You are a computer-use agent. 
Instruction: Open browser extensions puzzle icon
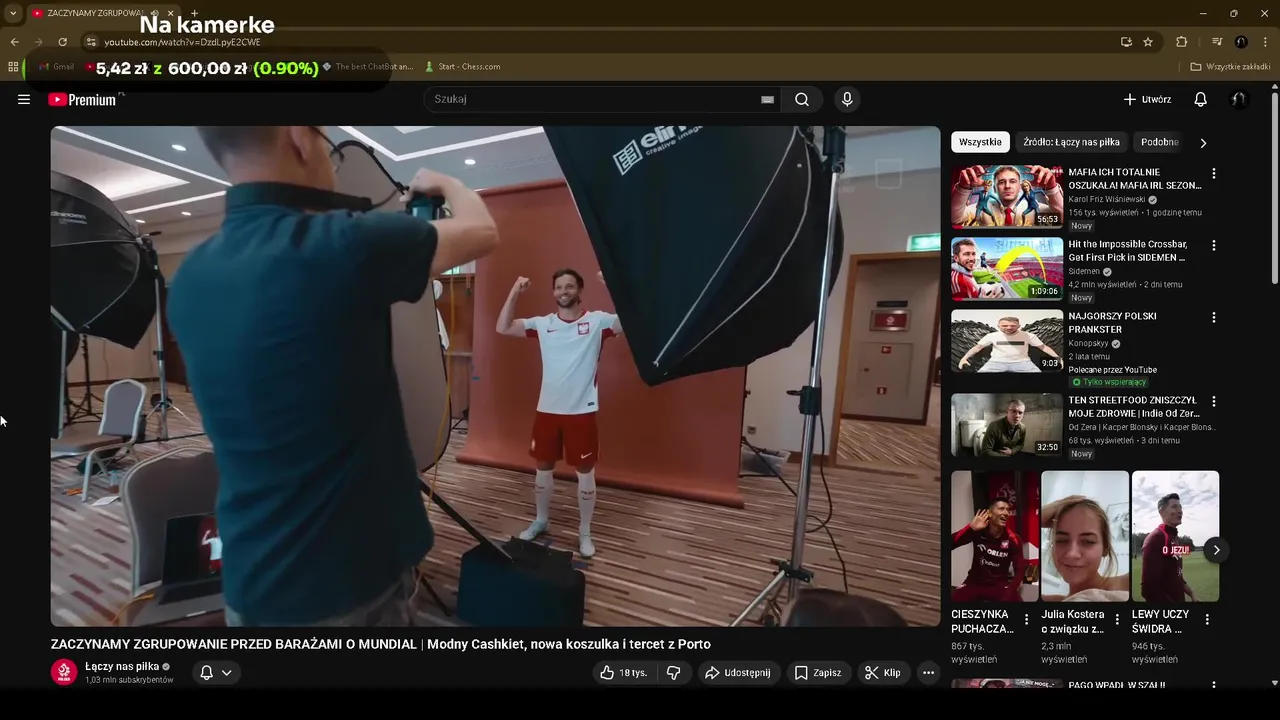tap(1181, 42)
